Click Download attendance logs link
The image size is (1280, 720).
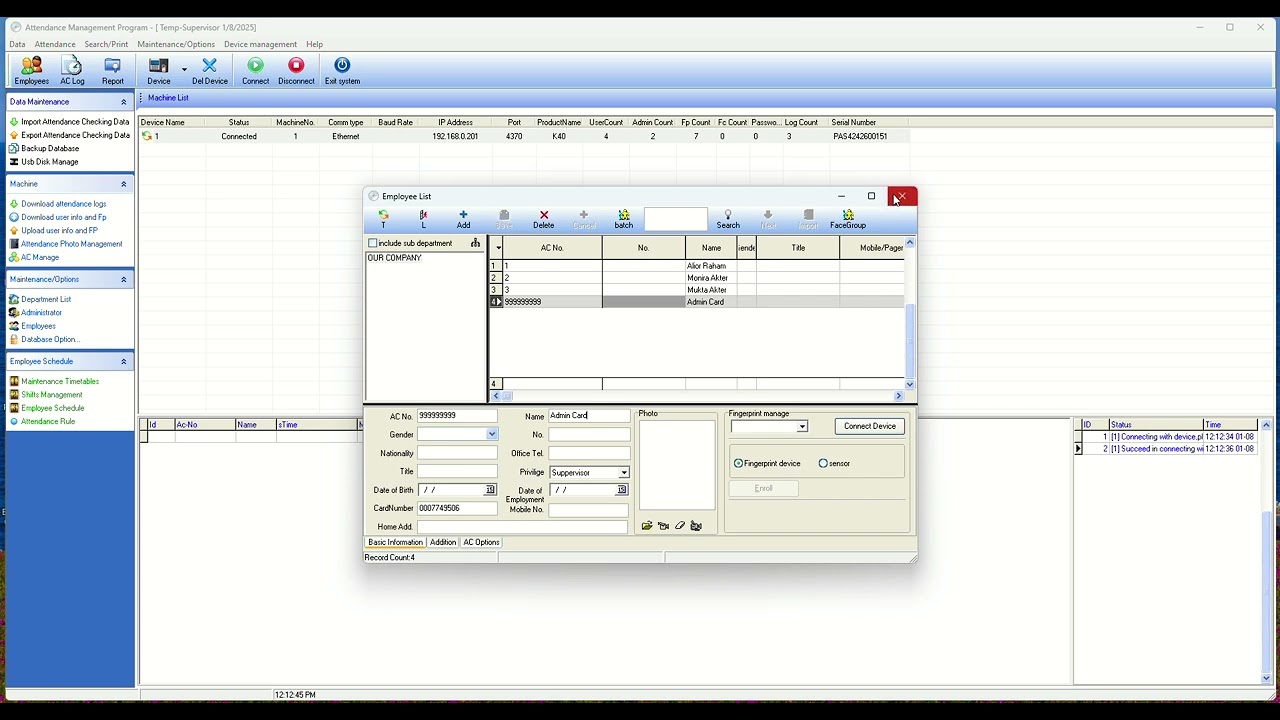point(64,204)
